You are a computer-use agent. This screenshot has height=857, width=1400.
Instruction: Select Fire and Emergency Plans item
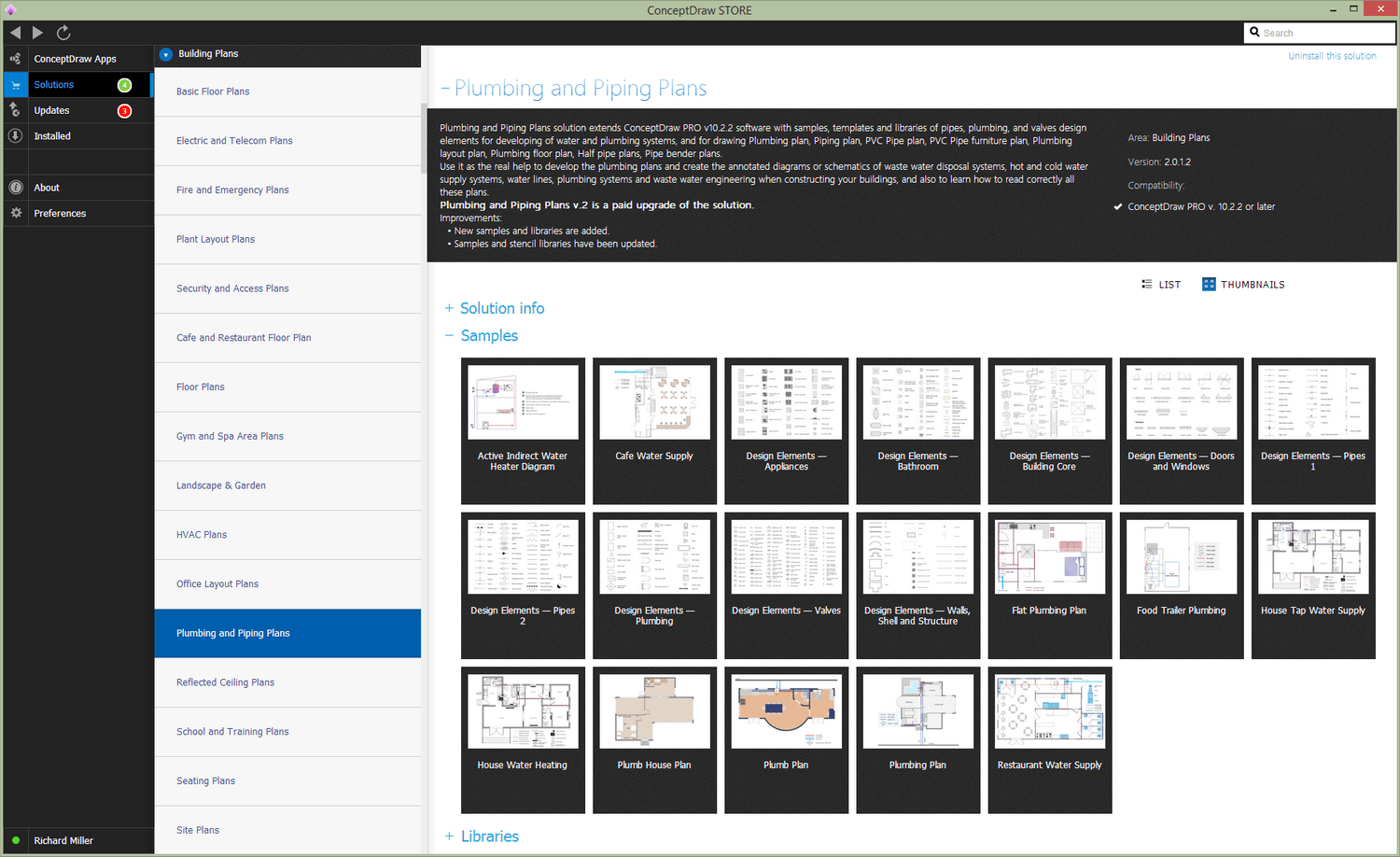[232, 190]
